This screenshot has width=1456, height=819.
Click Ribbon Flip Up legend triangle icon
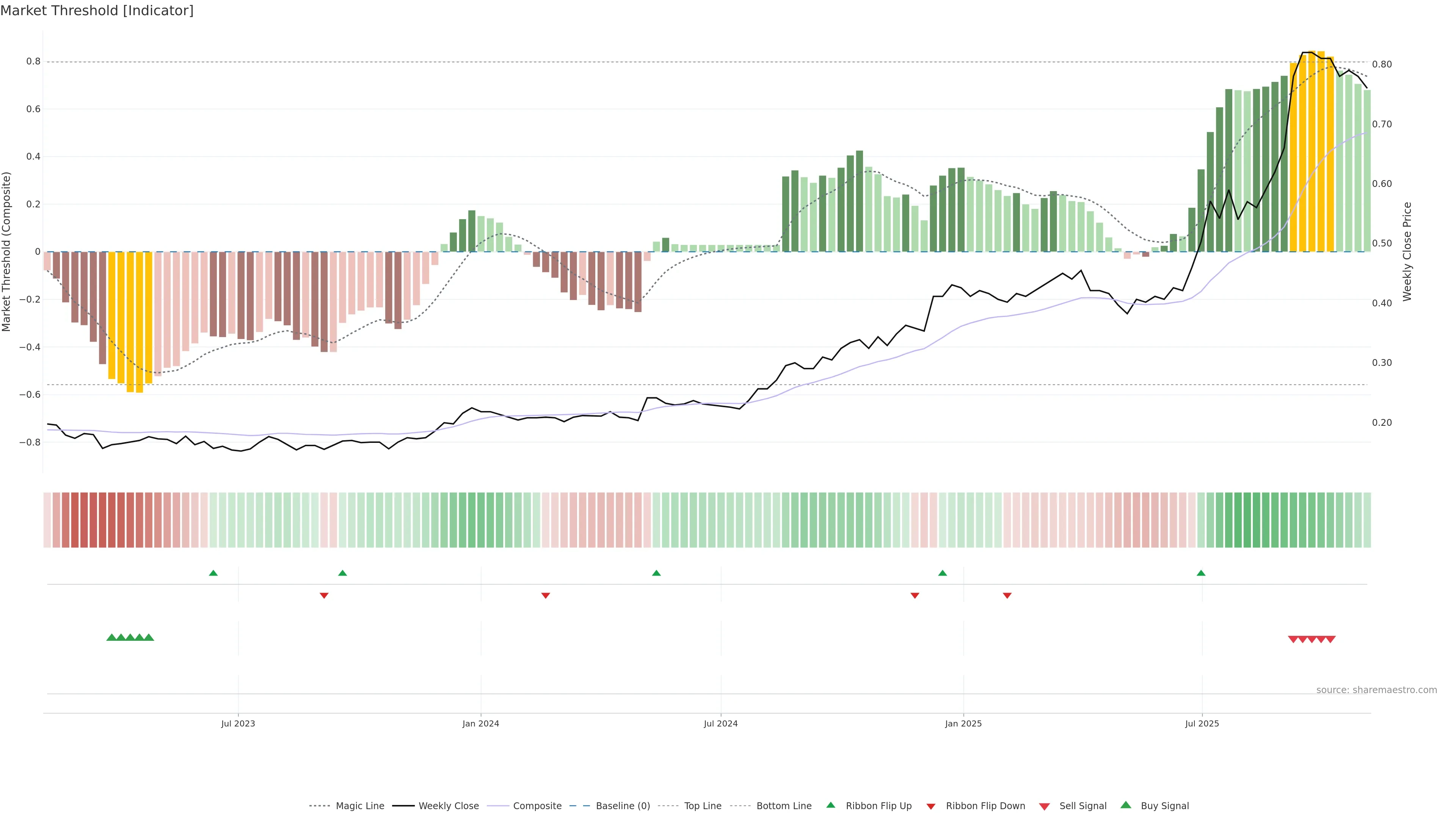click(x=830, y=805)
